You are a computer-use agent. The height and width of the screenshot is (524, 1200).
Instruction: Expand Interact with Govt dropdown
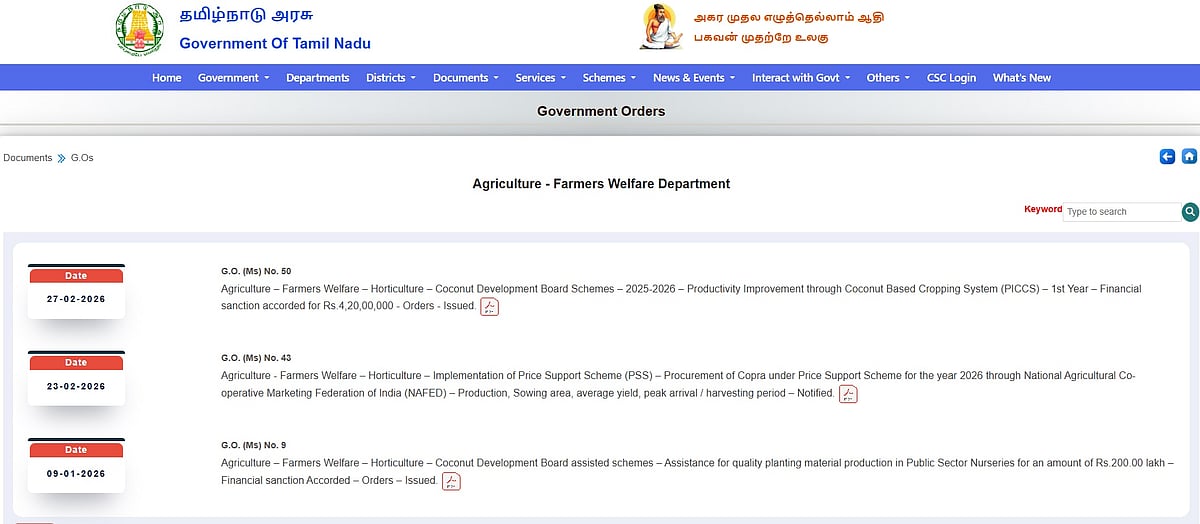click(801, 78)
